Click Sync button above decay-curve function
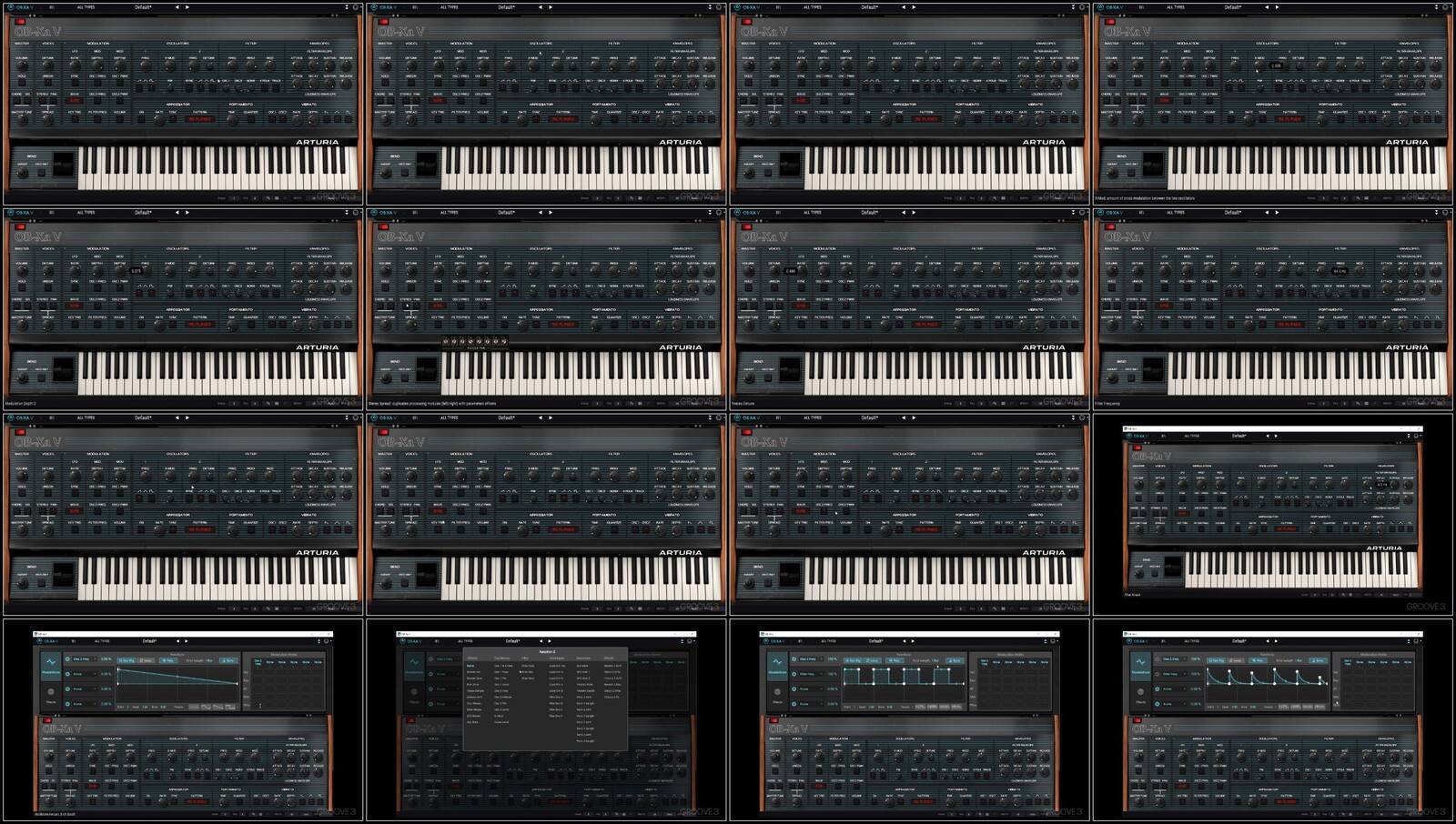This screenshot has height=824, width=1456. click(1319, 660)
